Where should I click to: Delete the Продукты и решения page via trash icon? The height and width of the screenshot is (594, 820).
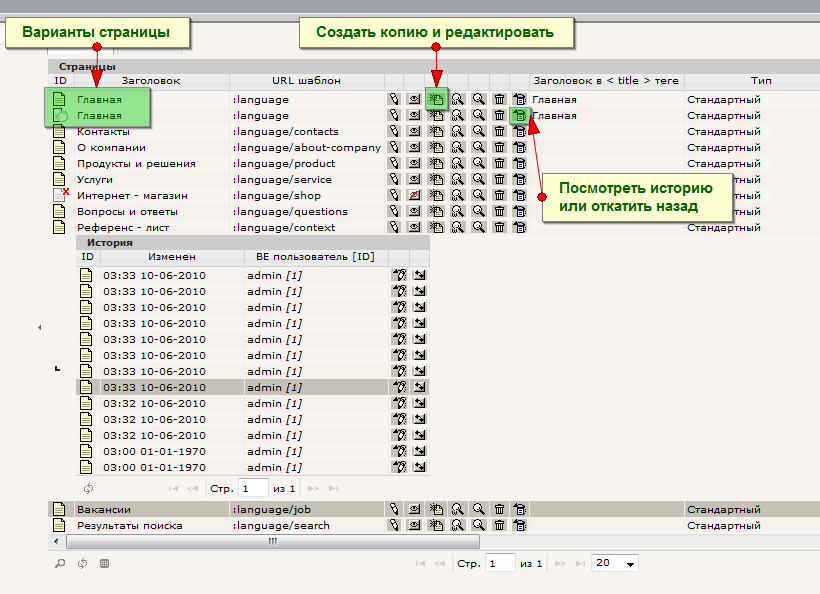coord(499,164)
